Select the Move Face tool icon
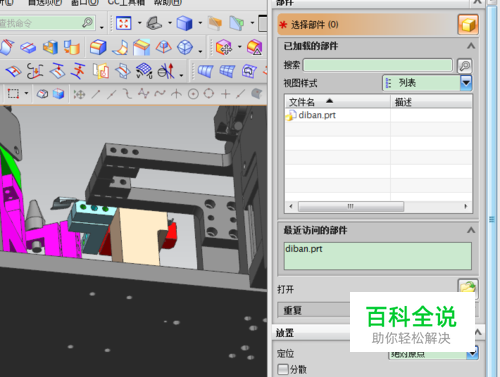The height and width of the screenshot is (377, 500). tap(224, 47)
